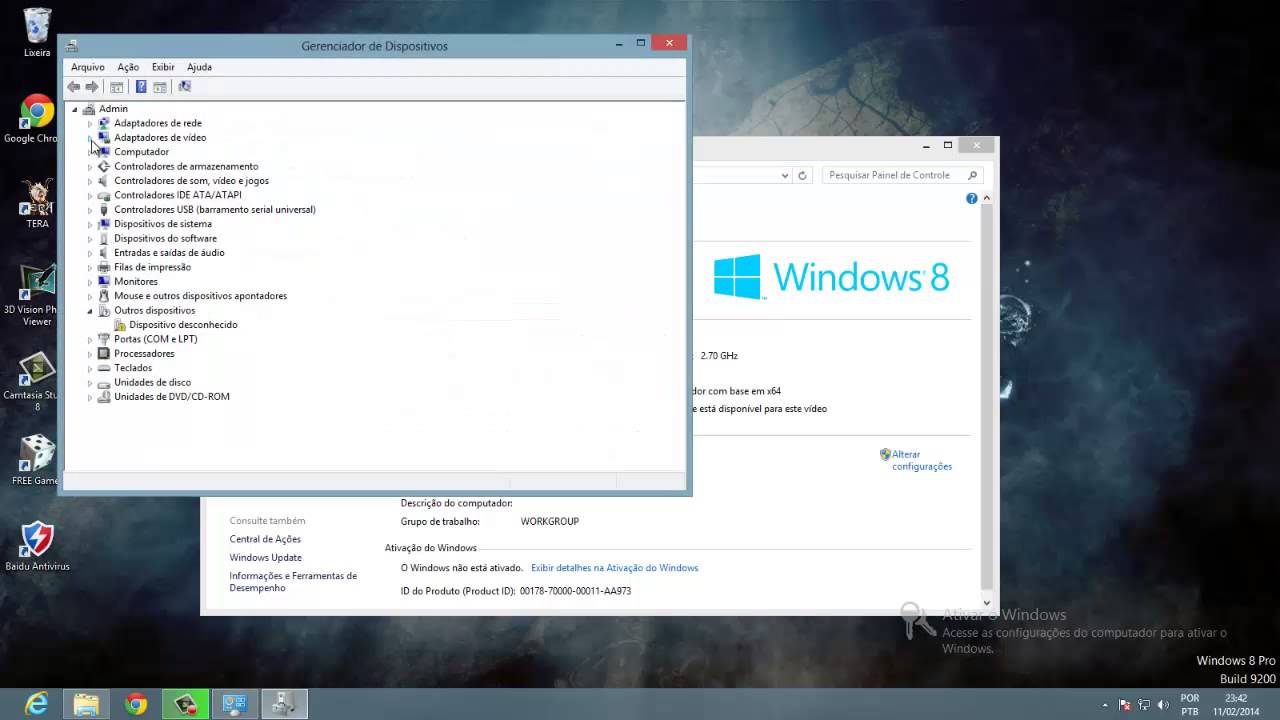Viewport: 1280px width, 720px height.
Task: Select Mouse e outros dispositivos apontadores text
Action: (200, 296)
